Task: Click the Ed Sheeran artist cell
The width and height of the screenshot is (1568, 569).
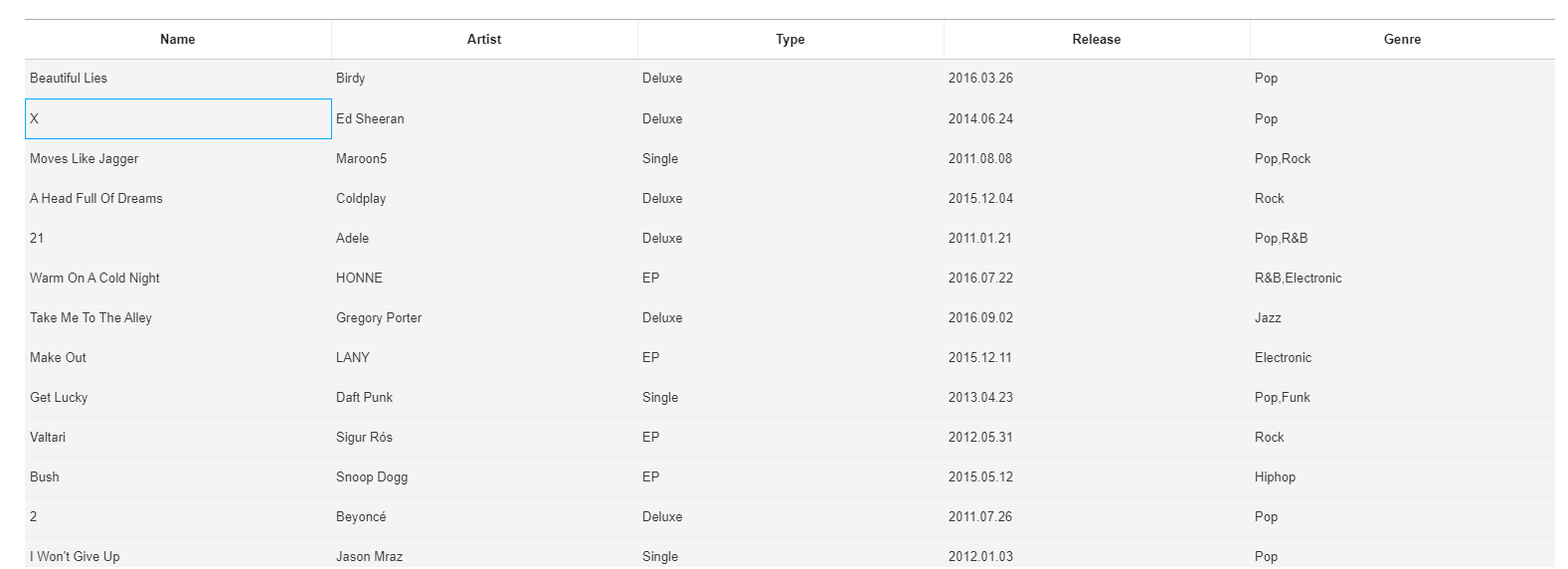Action: pyautogui.click(x=484, y=118)
